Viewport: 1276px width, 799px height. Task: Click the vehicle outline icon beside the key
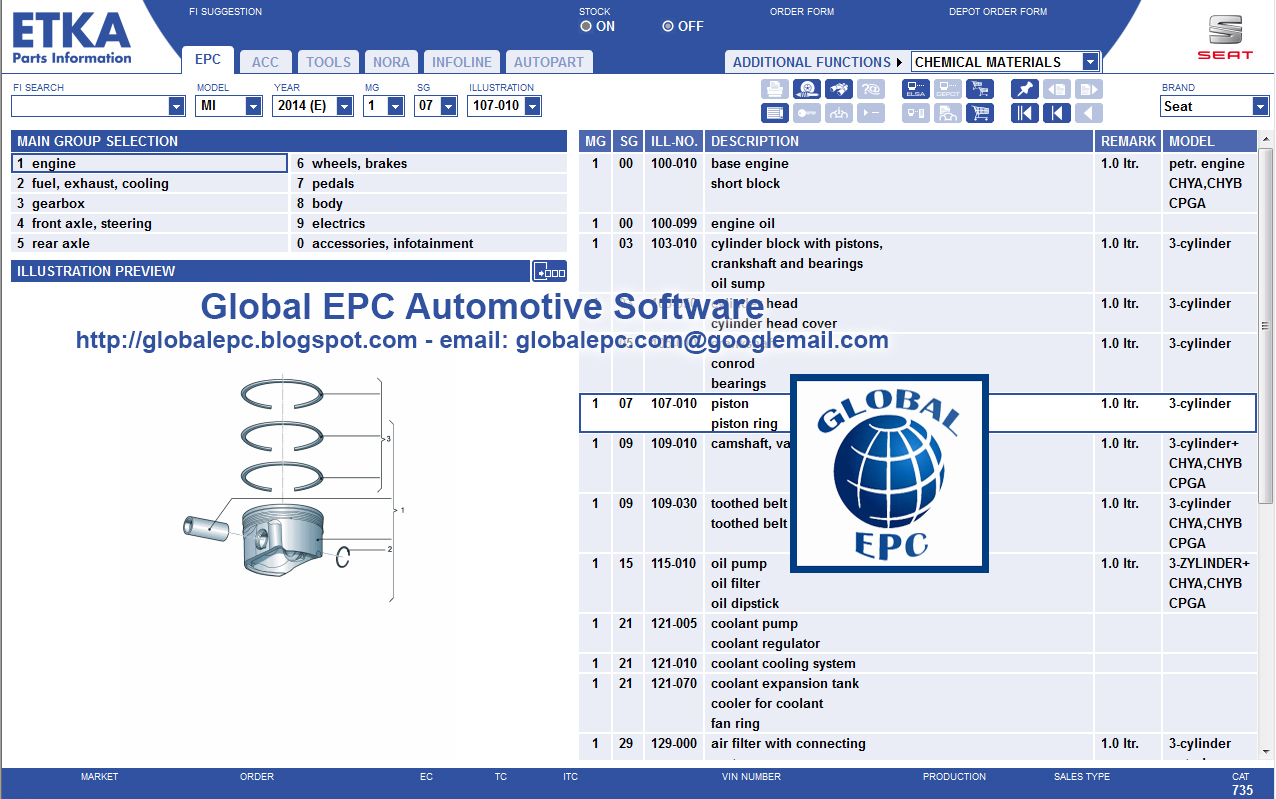pos(839,113)
